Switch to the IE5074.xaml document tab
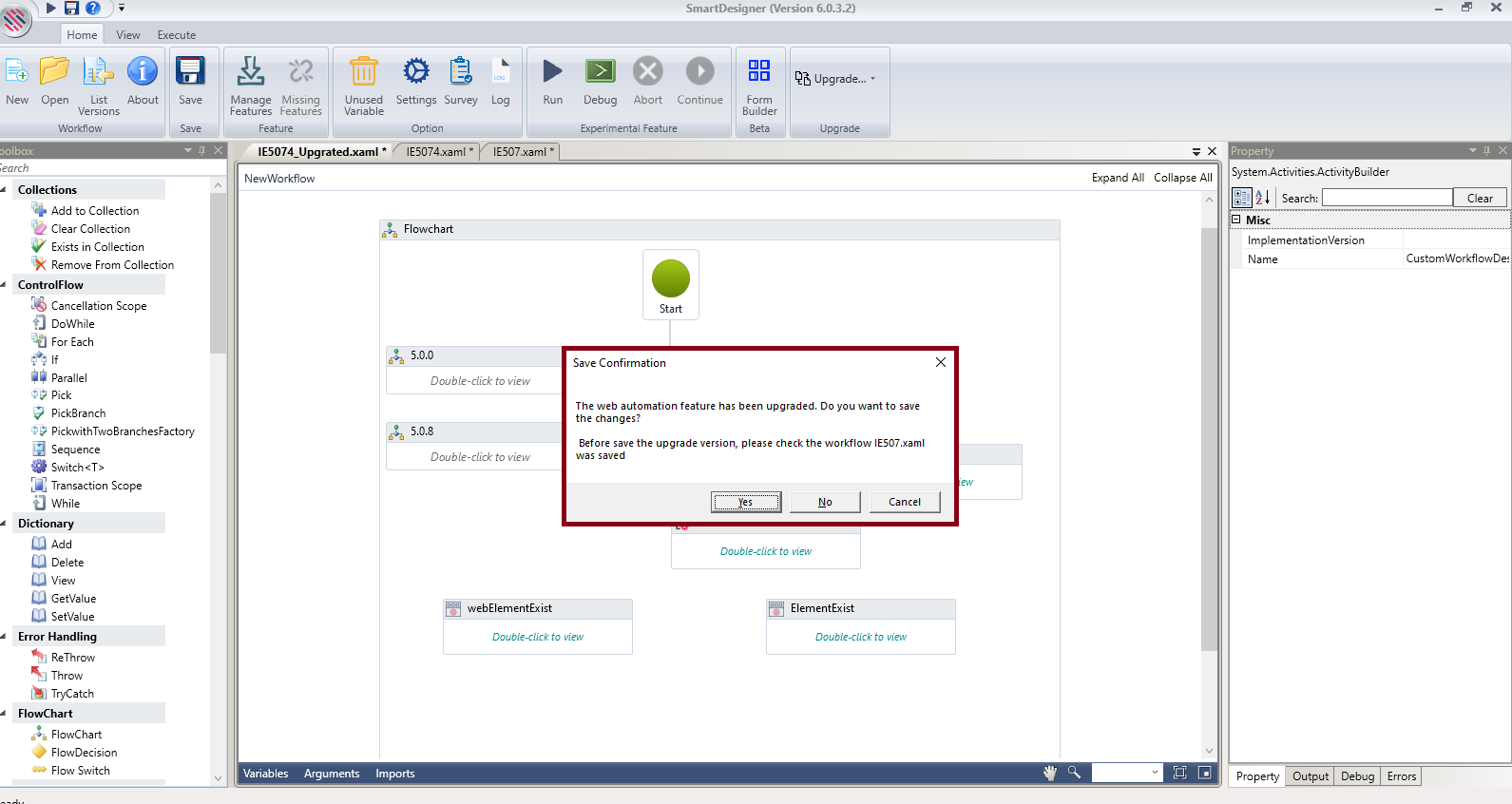 tap(436, 152)
